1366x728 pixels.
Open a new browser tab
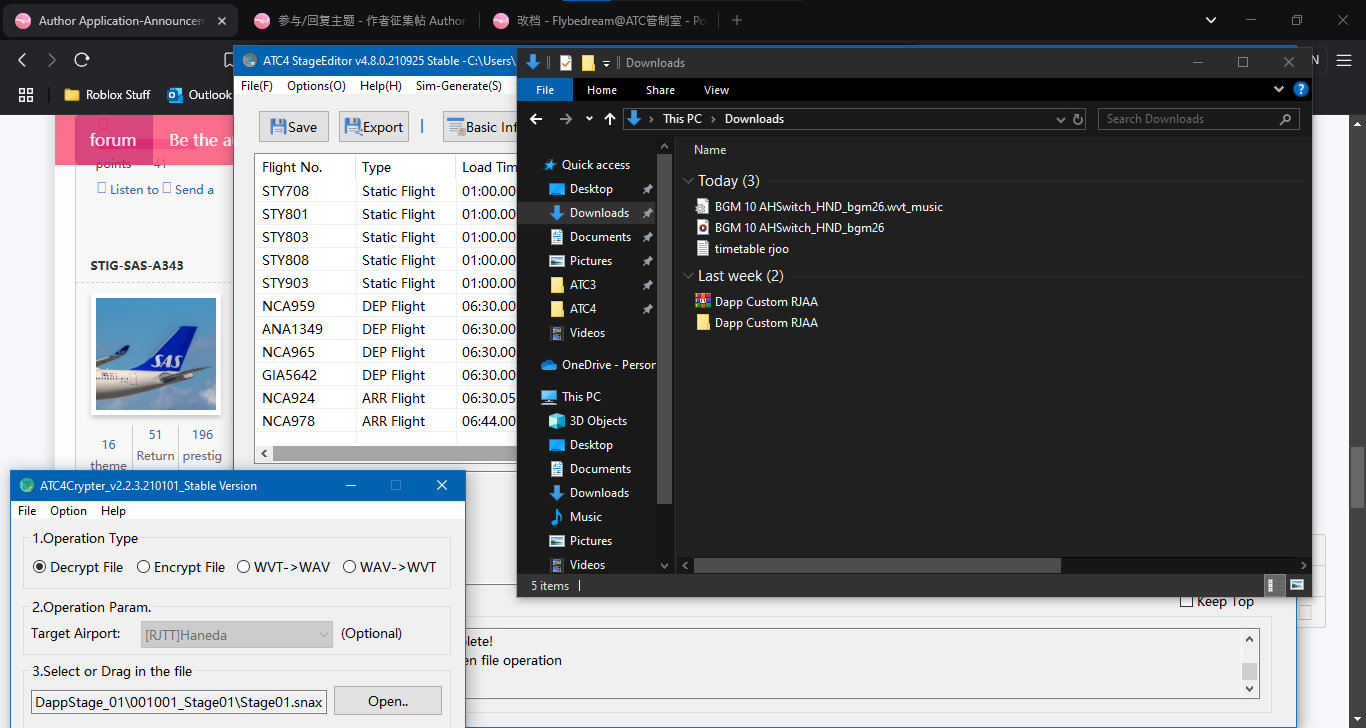pyautogui.click(x=737, y=20)
